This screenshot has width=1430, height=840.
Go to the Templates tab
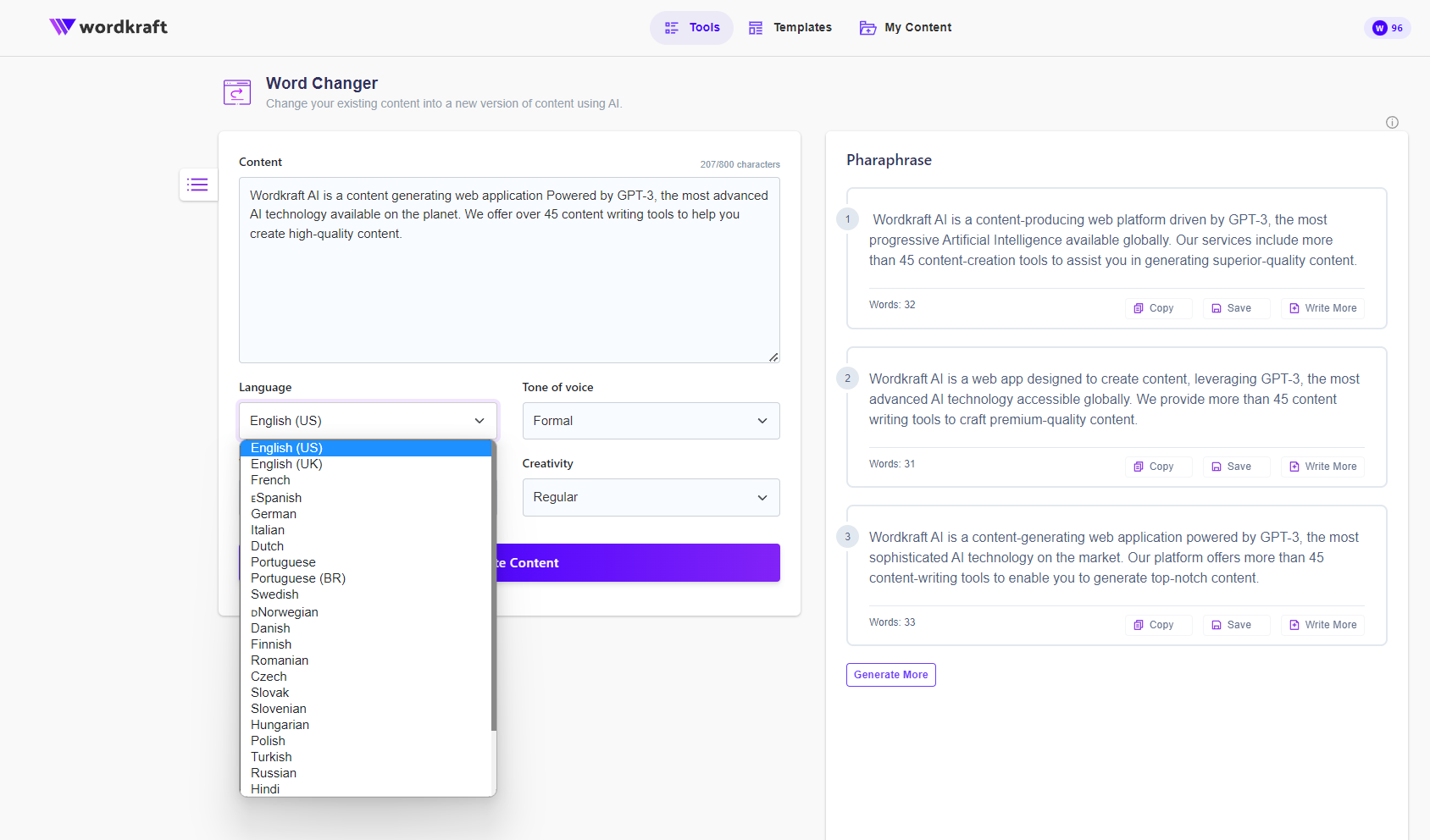pyautogui.click(x=790, y=28)
